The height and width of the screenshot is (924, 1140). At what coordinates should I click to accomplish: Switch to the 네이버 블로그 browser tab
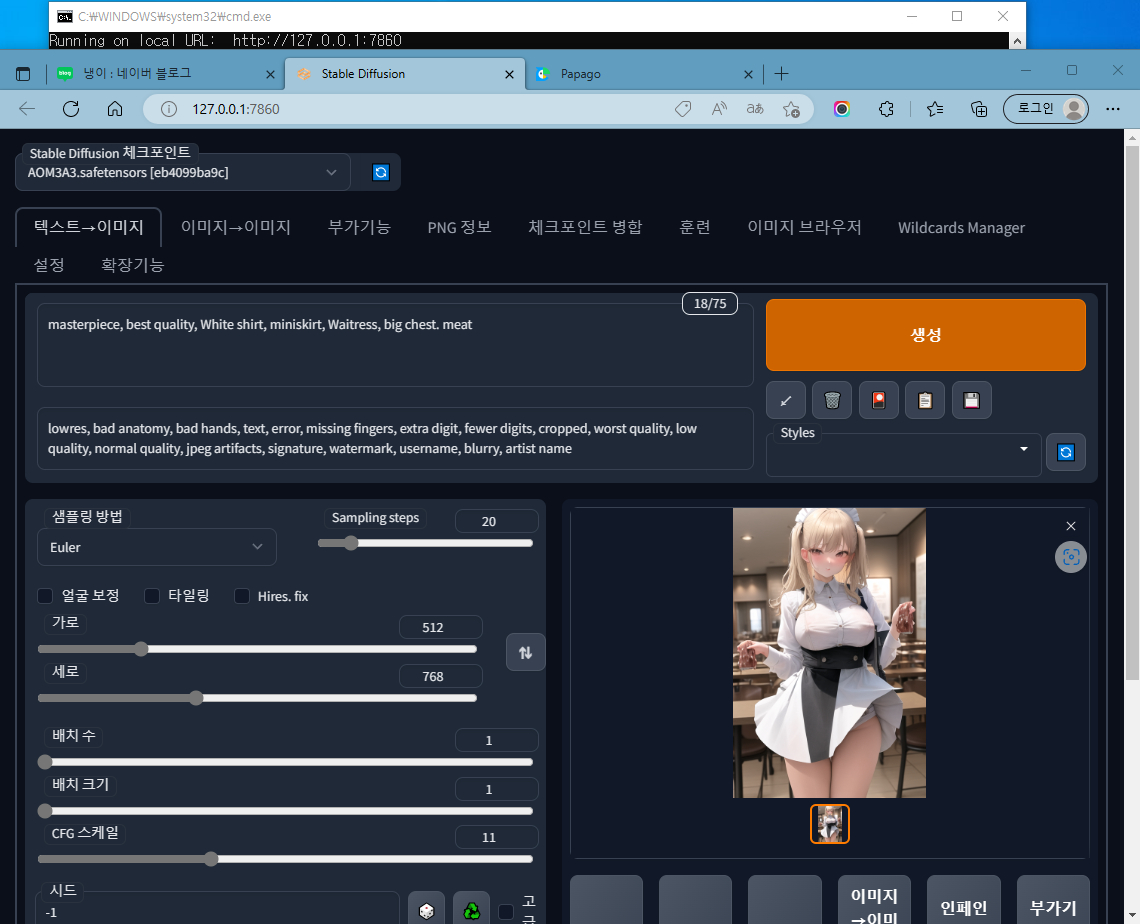click(x=163, y=73)
